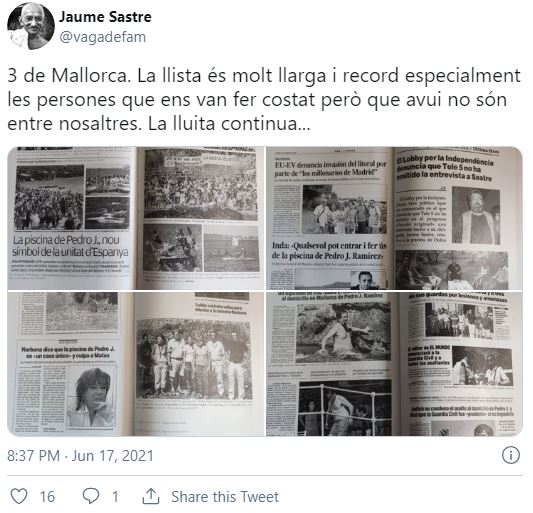Open the top-right photo with Lobby per la Independència
Image resolution: width=533 pixels, height=513 pixels.
click(394, 218)
